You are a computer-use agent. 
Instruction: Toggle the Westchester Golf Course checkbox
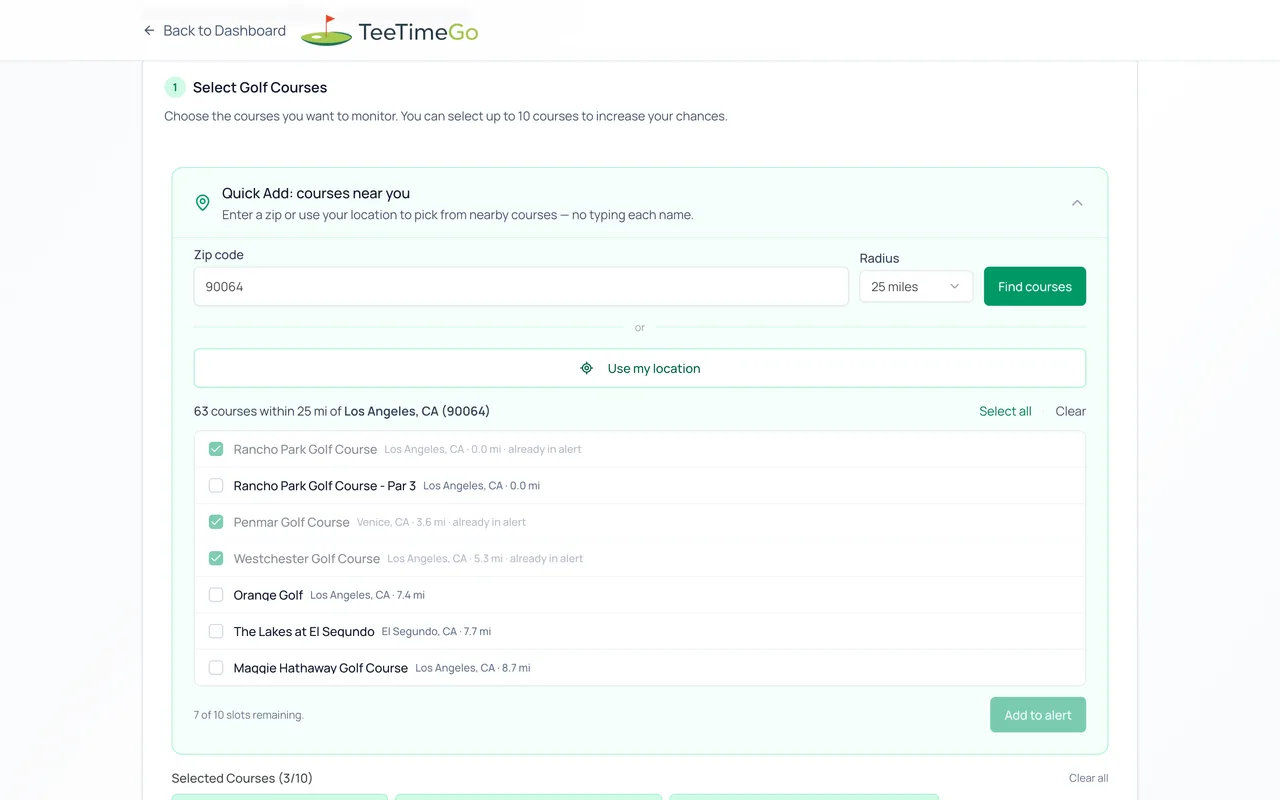coord(216,558)
